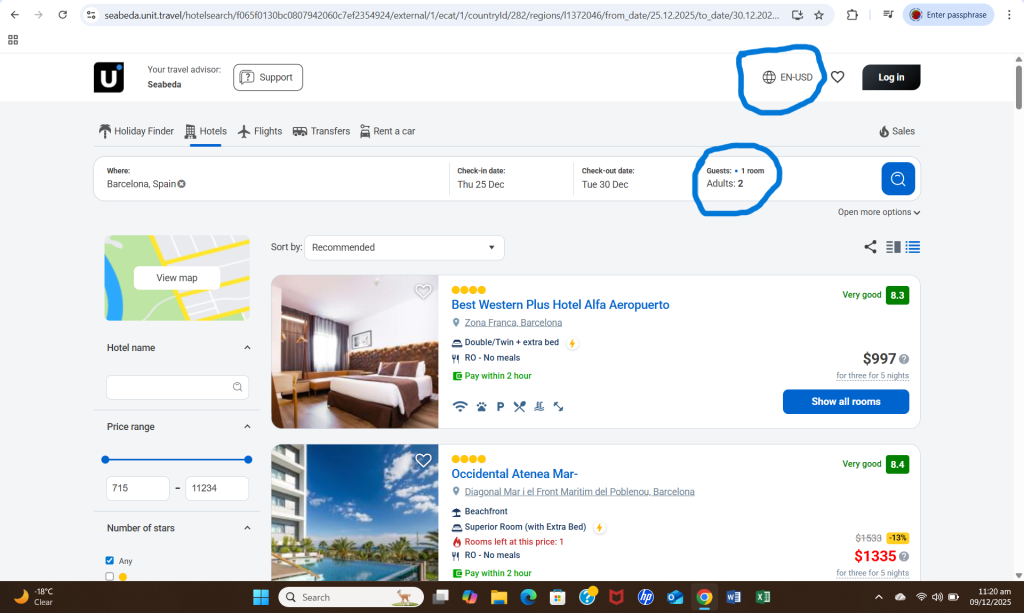Viewport: 1024px width, 613px height.
Task: Switch to the list view icon
Action: click(911, 246)
